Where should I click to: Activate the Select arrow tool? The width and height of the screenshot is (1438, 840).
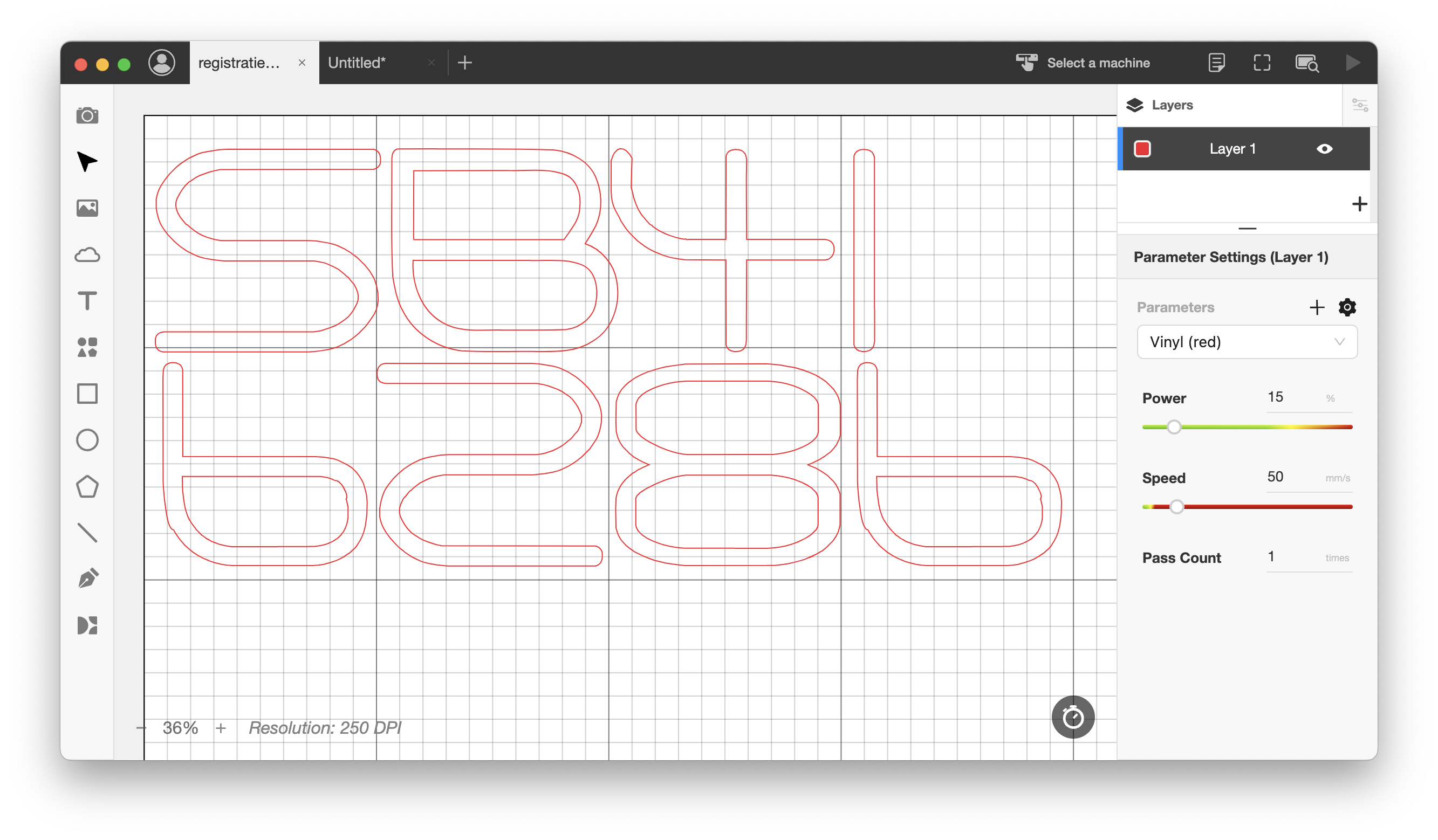click(x=87, y=161)
